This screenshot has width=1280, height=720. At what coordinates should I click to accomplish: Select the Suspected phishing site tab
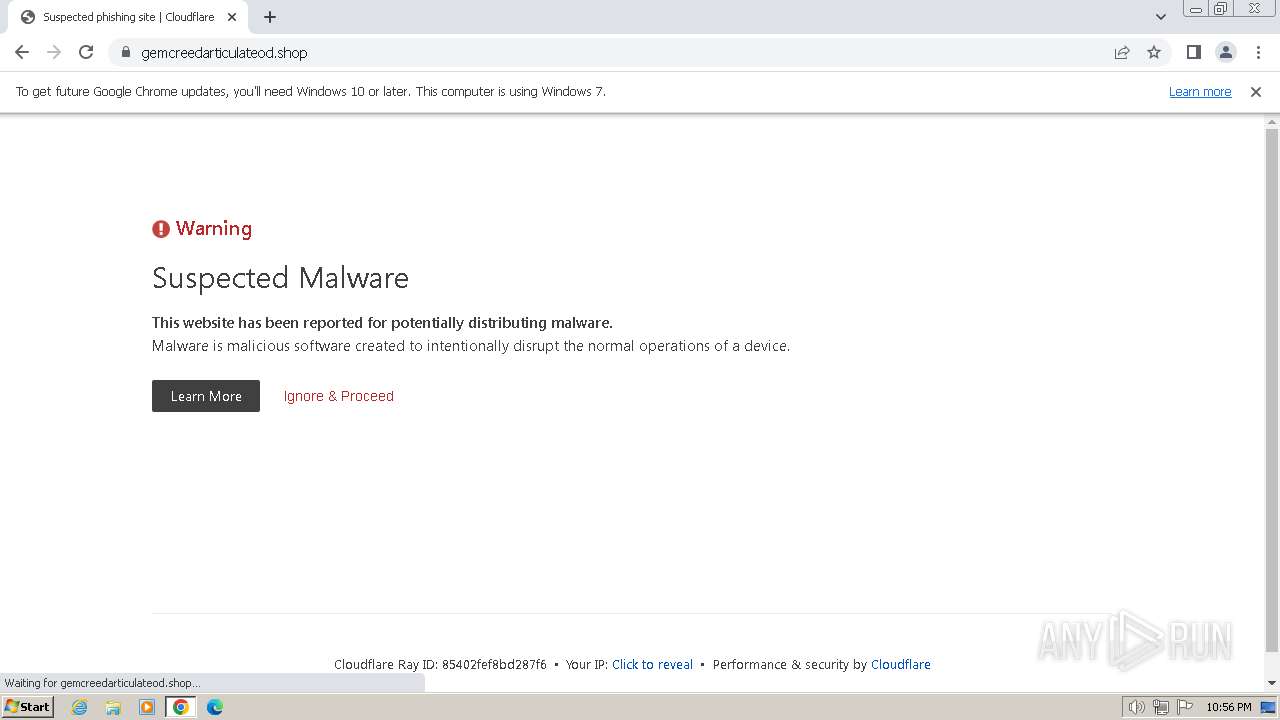[x=128, y=17]
